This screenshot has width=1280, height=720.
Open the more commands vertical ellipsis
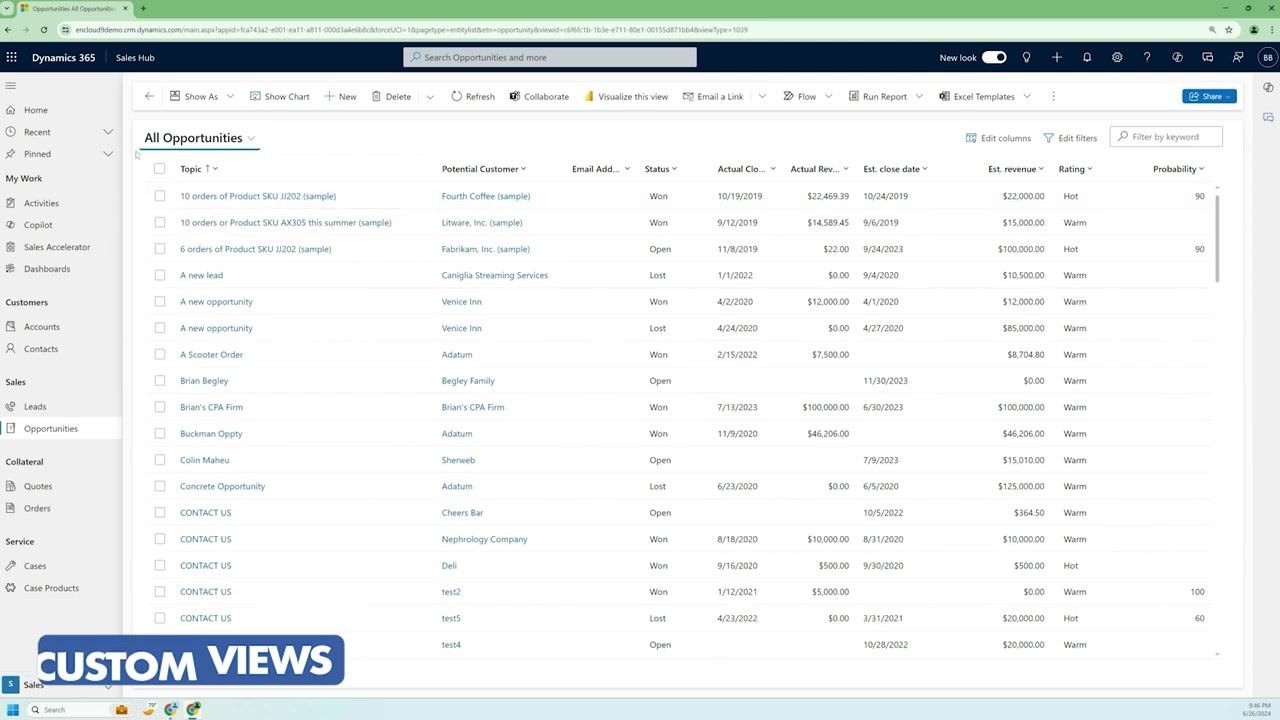click(1053, 96)
